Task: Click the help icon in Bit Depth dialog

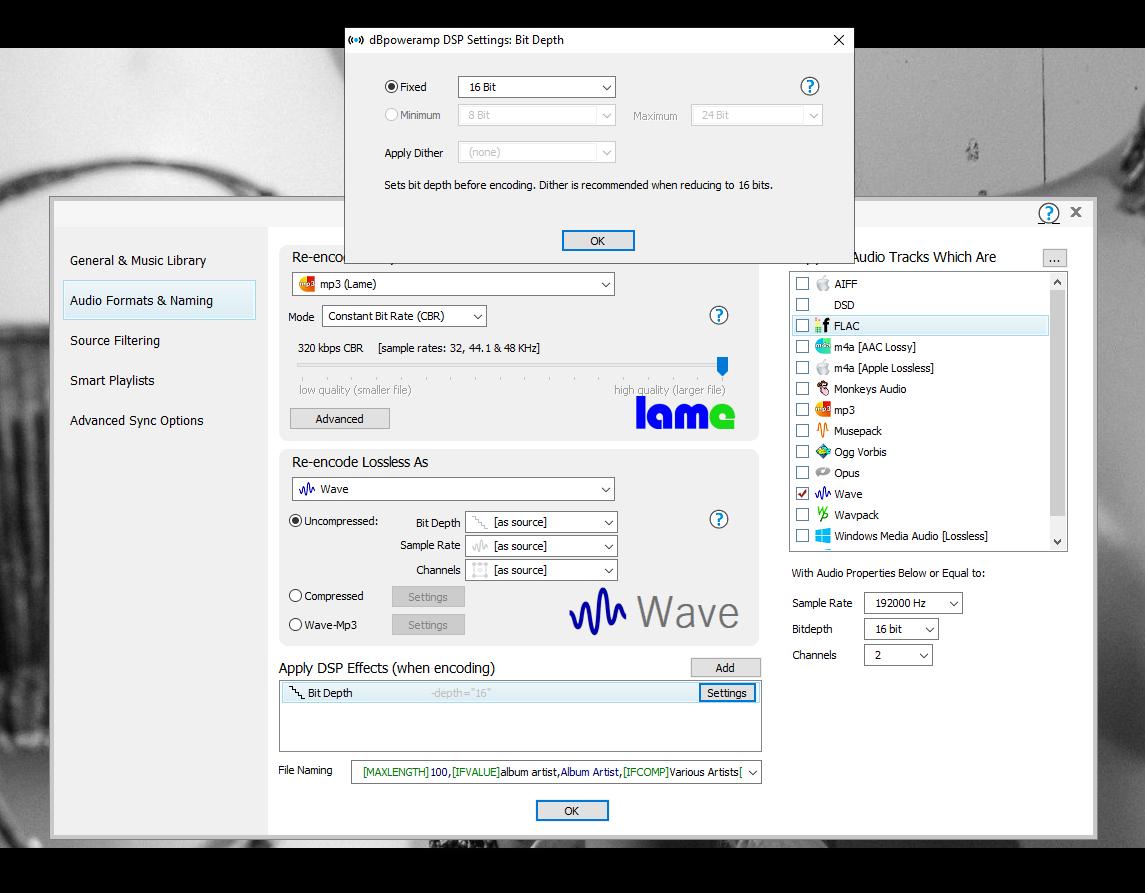Action: (x=810, y=87)
